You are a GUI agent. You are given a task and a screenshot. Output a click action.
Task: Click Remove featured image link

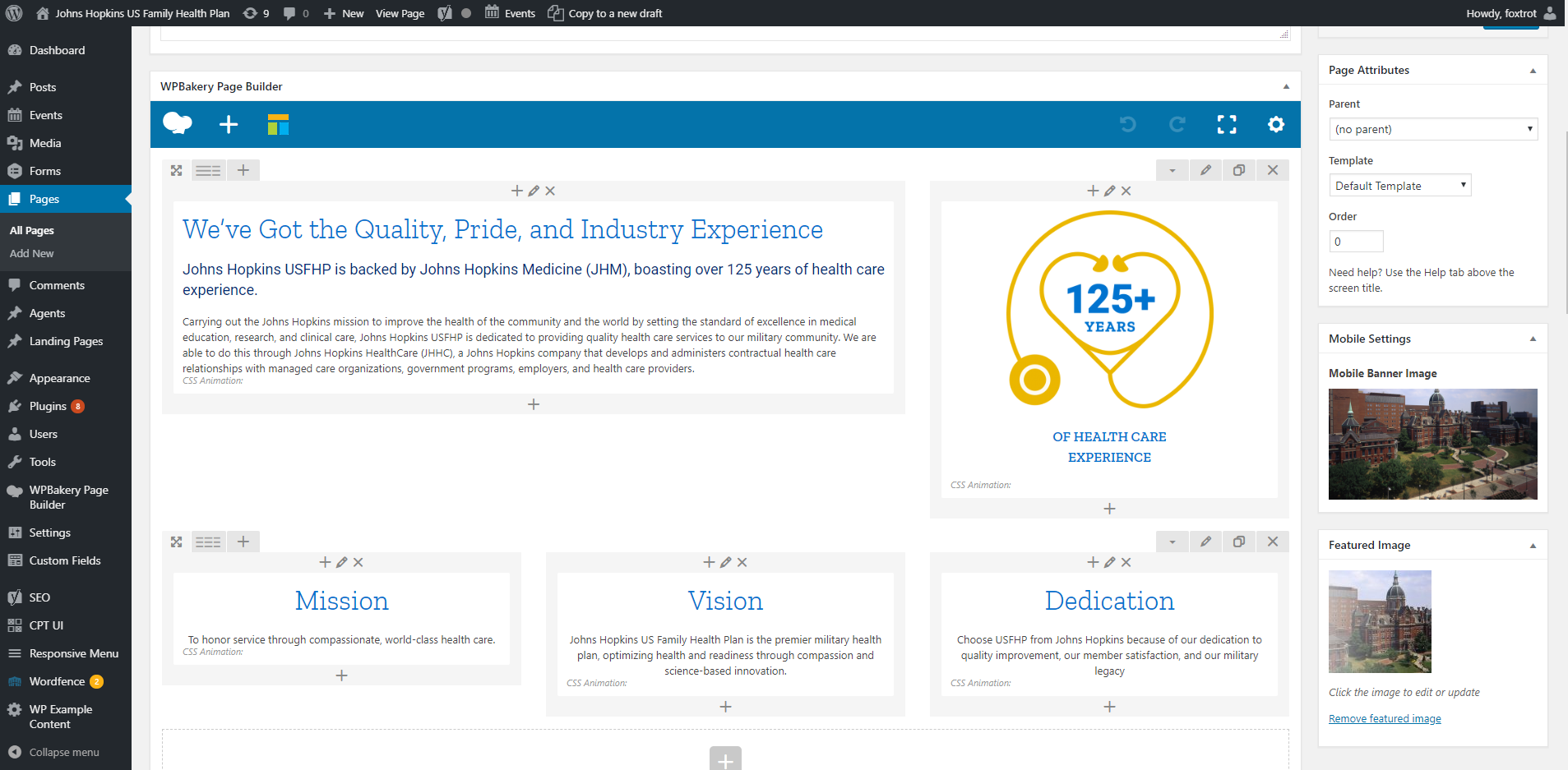(1385, 719)
